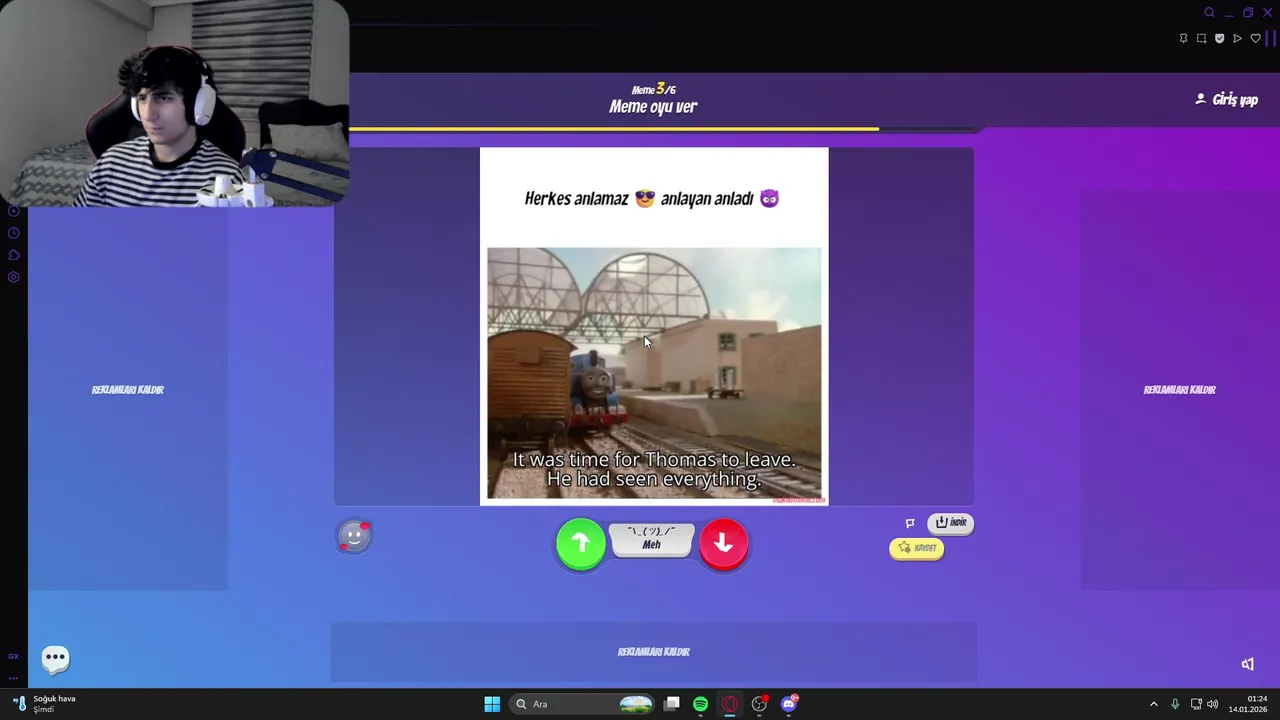The image size is (1280, 720).
Task: Toggle the mute speaker icon
Action: (x=1248, y=664)
